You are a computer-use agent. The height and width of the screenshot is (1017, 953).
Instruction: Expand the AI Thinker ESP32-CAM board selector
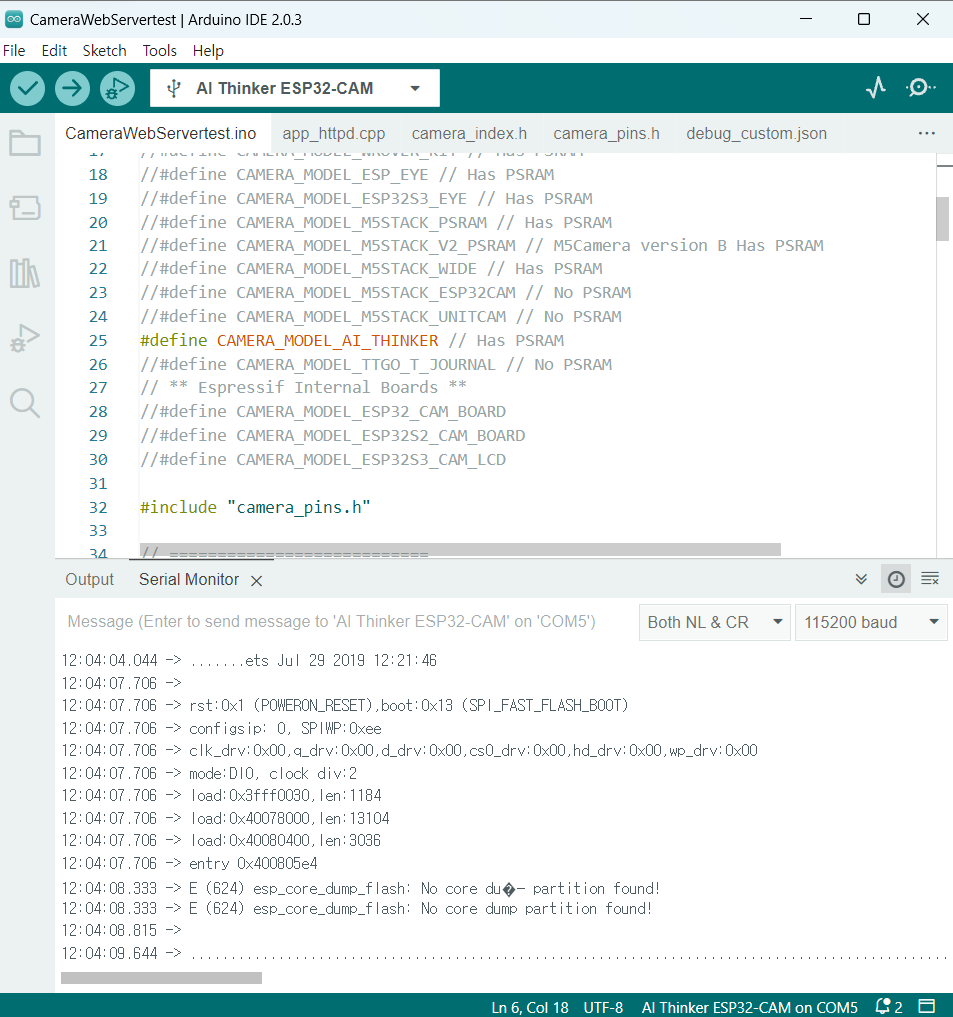(x=295, y=88)
